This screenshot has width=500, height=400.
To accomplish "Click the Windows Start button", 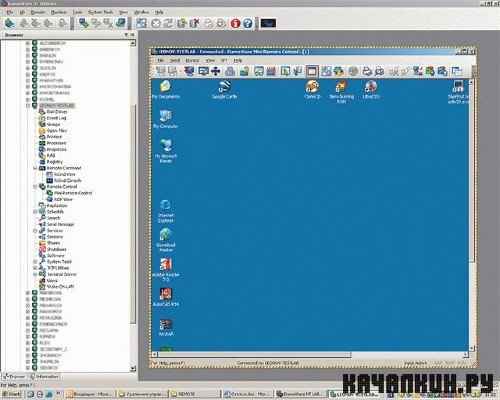I will [x=11, y=394].
